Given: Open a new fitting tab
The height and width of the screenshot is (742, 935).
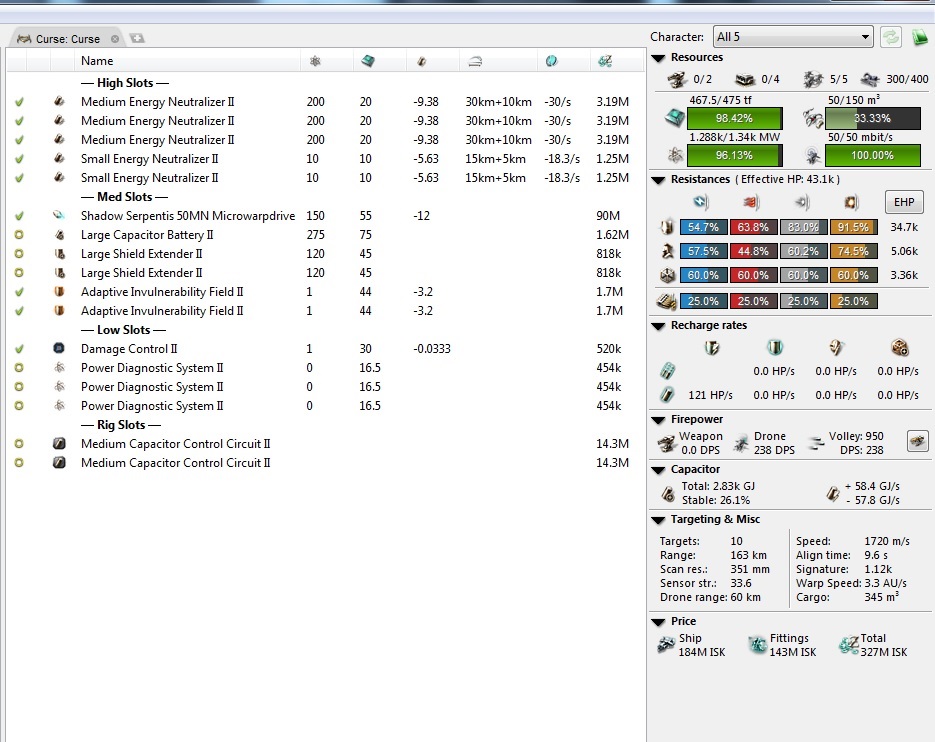Looking at the screenshot, I should (x=137, y=38).
